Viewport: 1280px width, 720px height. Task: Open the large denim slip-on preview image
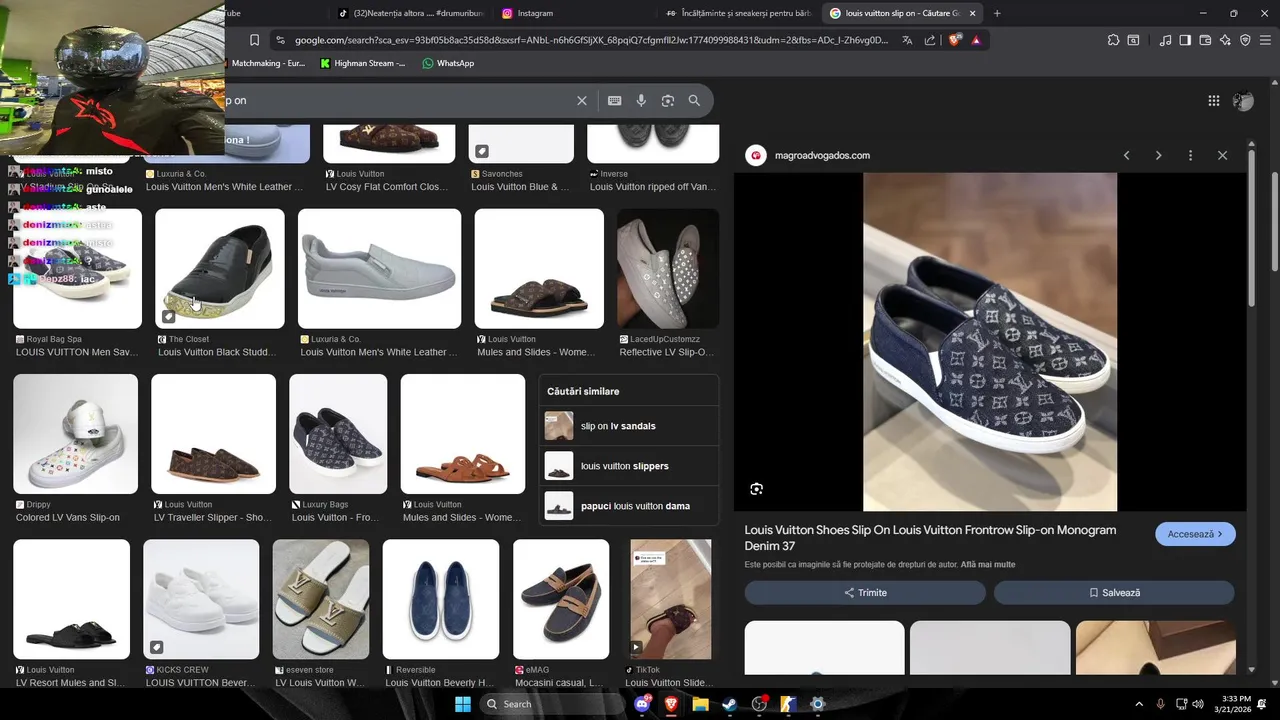click(x=990, y=342)
